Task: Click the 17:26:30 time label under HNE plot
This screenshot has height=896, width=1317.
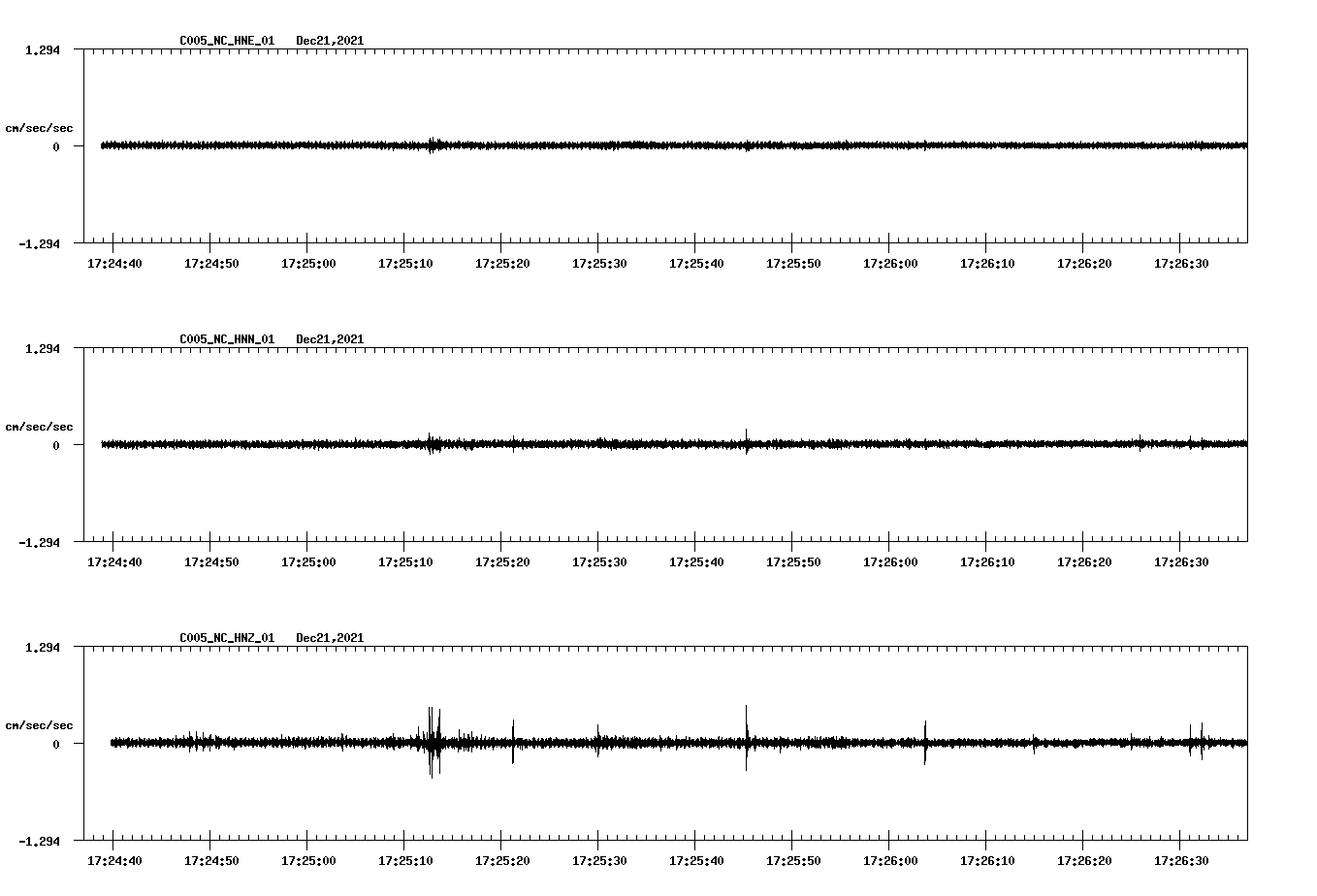Action: pyautogui.click(x=1181, y=264)
